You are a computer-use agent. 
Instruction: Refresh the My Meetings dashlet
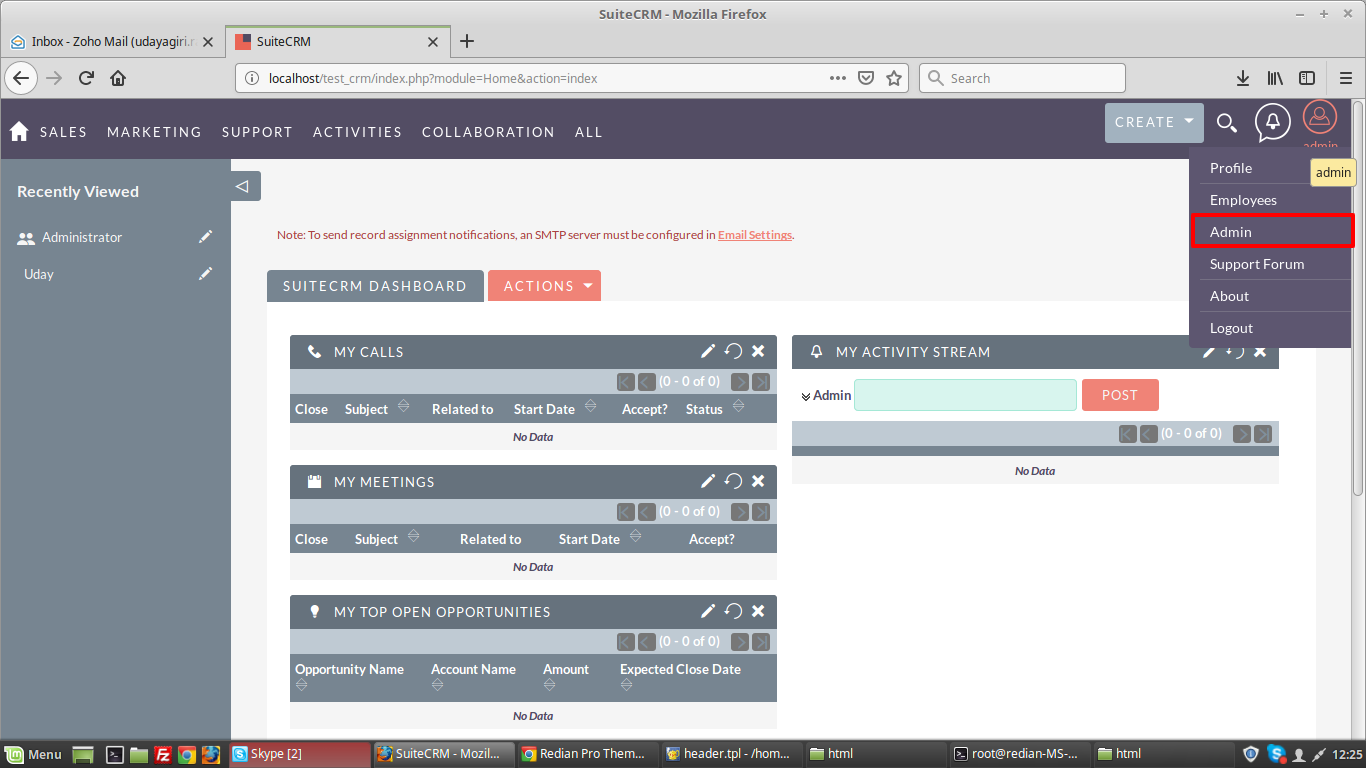click(733, 481)
